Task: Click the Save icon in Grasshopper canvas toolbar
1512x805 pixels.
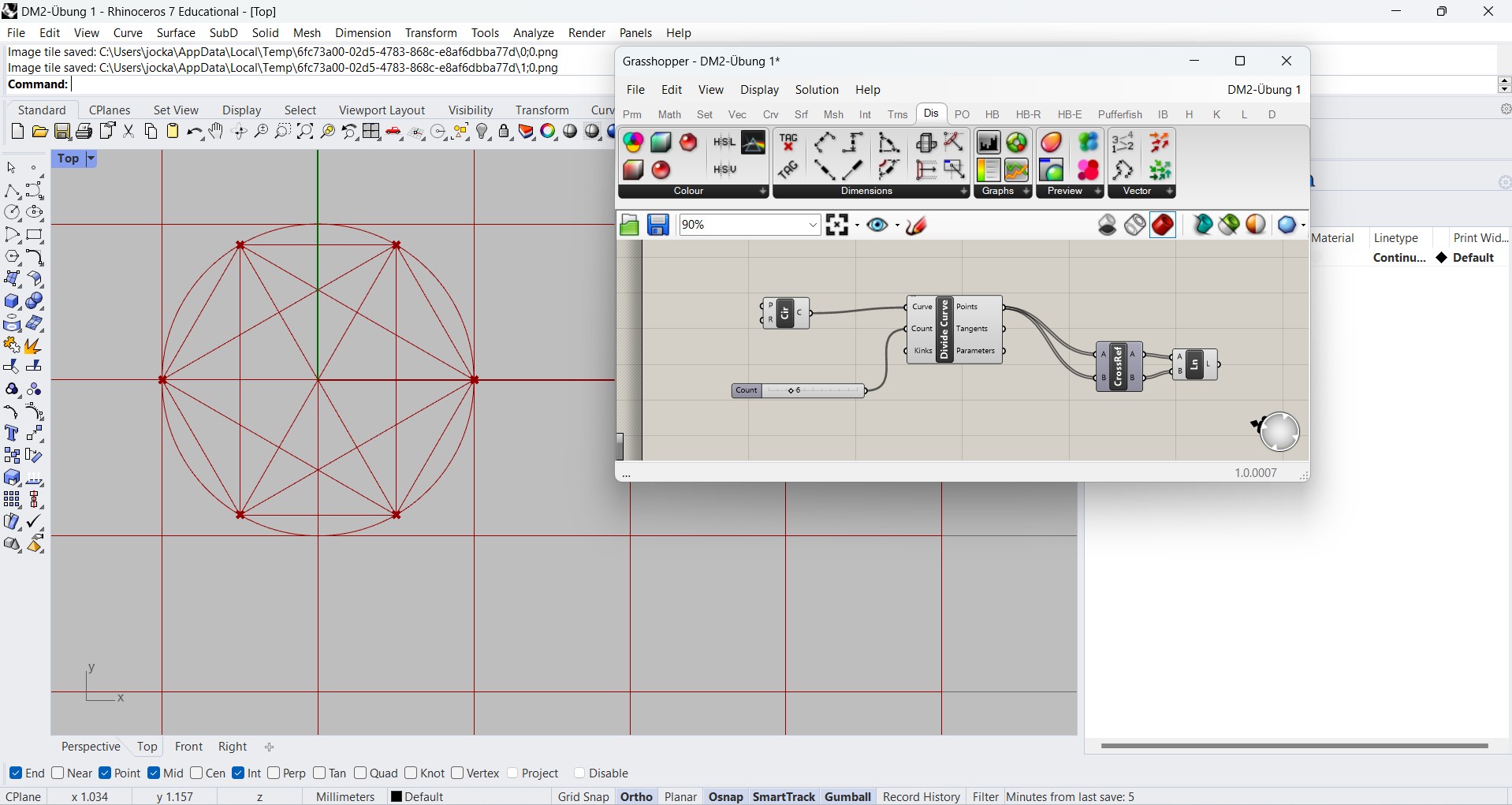Action: 658,225
